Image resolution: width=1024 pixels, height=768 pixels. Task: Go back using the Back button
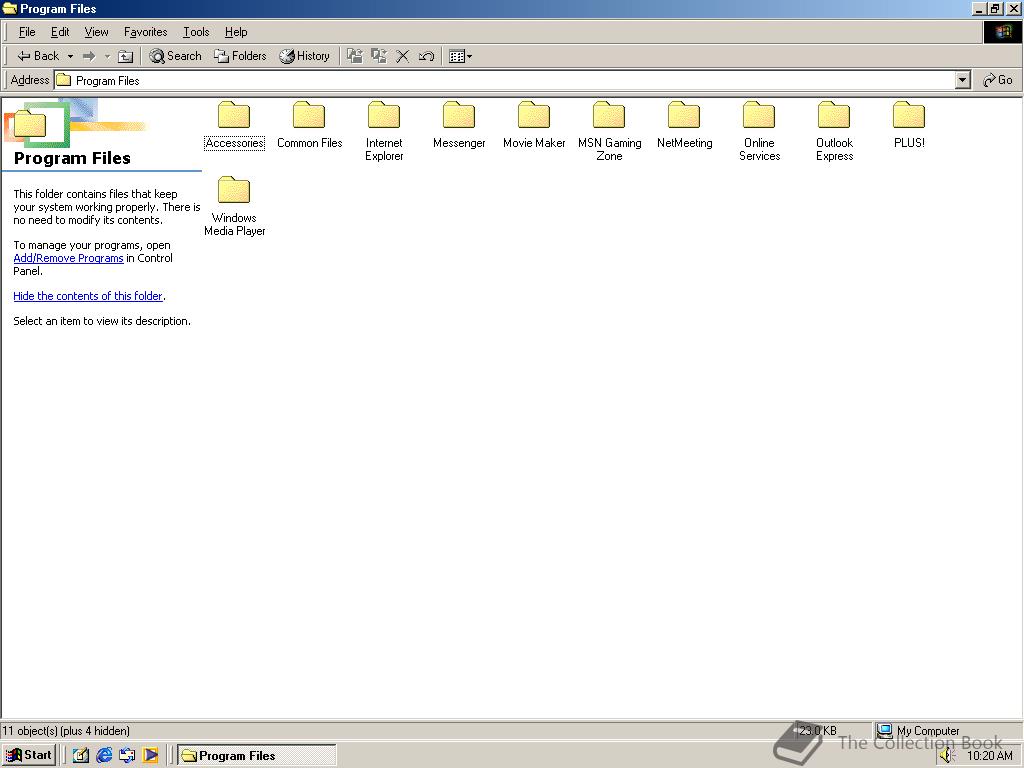tap(38, 56)
